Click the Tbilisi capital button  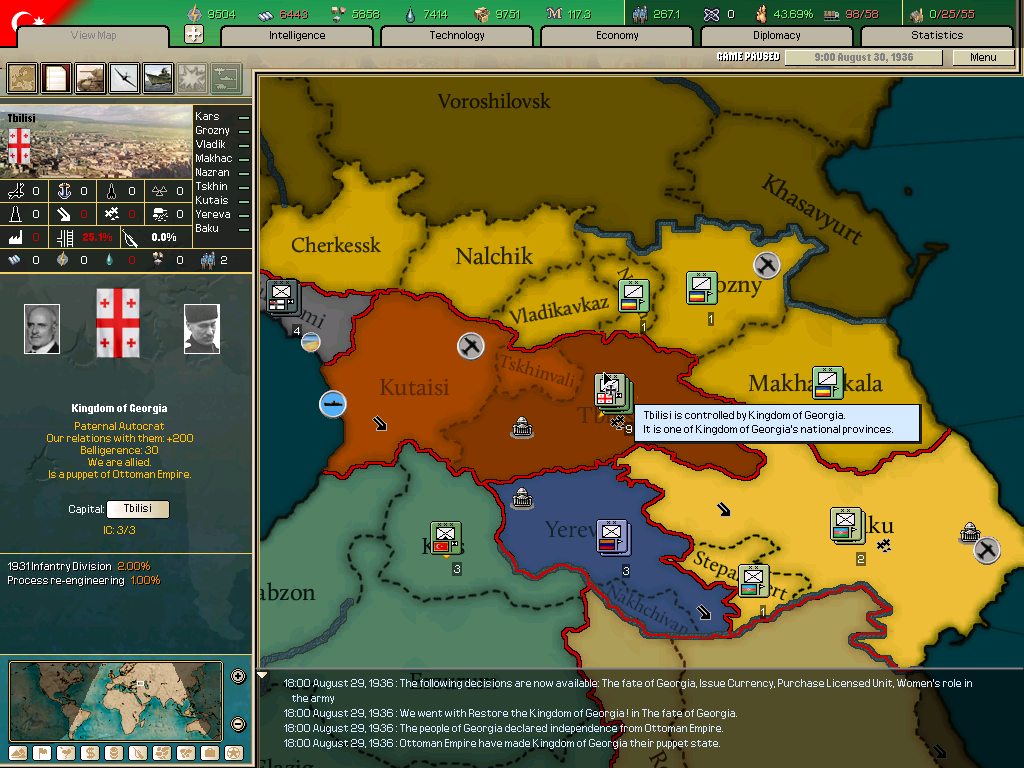coord(137,509)
